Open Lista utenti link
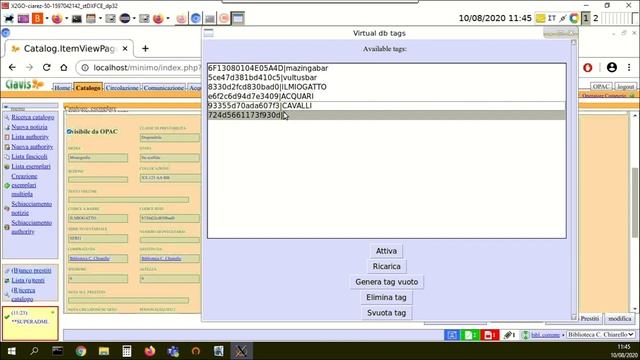Image resolution: width=640 pixels, height=360 pixels. pyautogui.click(x=28, y=280)
